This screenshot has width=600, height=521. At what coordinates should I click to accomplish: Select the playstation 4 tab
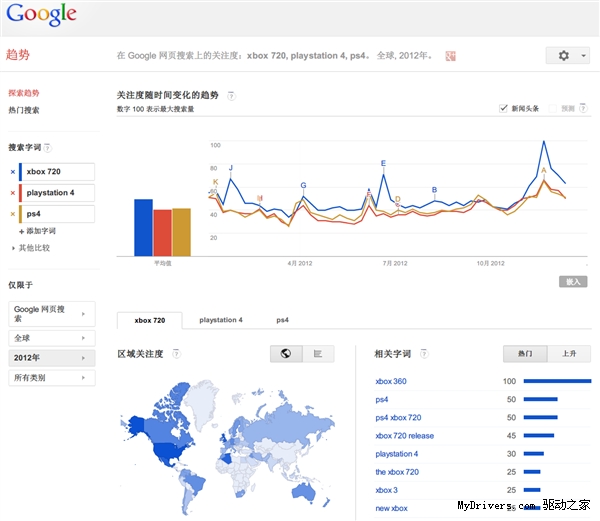click(x=221, y=320)
